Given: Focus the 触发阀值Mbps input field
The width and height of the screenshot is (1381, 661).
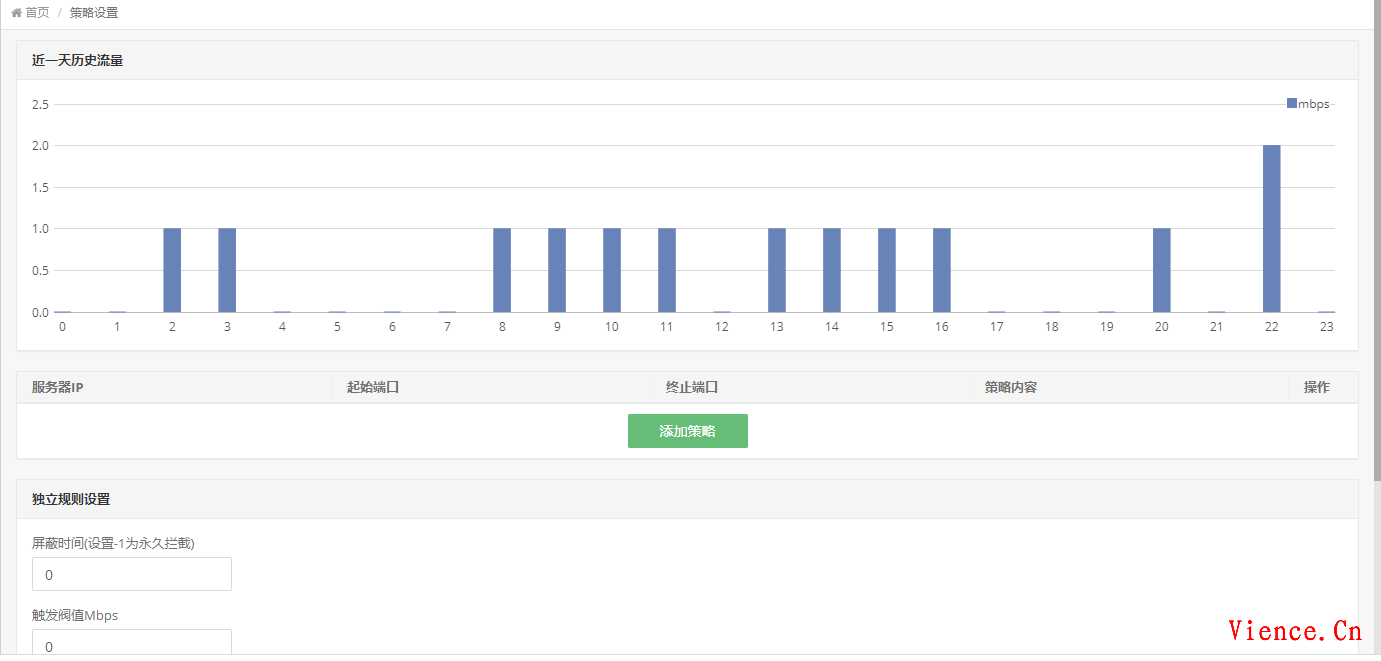Looking at the screenshot, I should click(x=132, y=644).
